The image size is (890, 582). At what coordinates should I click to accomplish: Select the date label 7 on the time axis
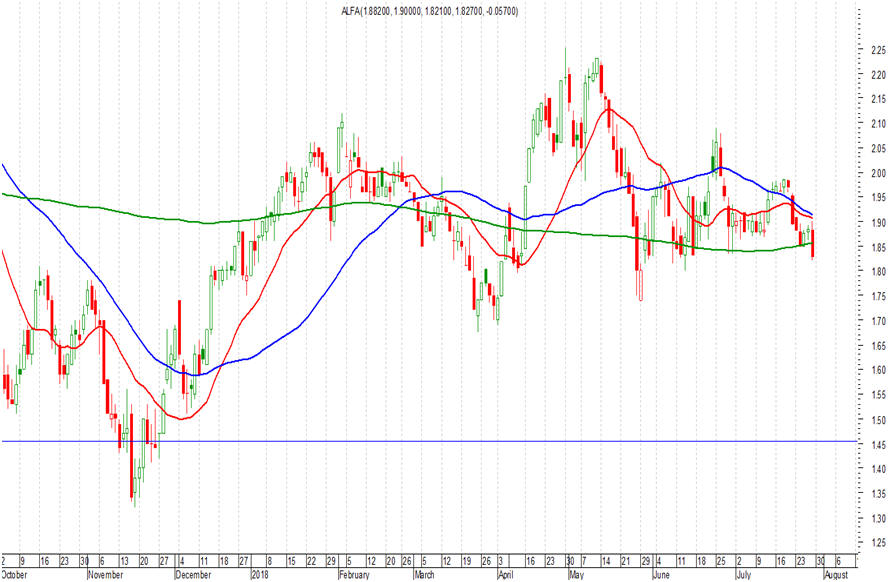[584, 562]
